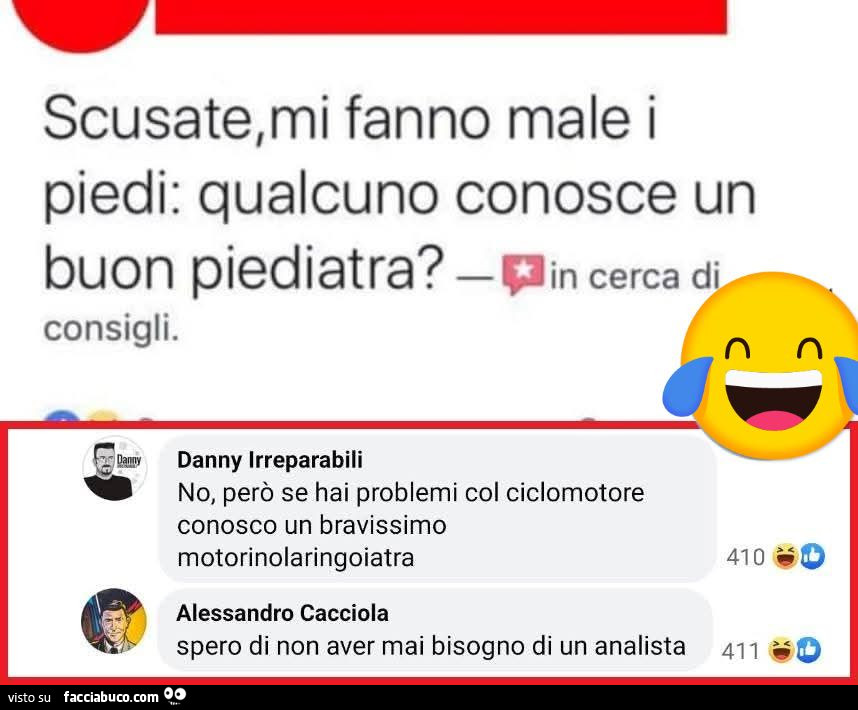Screen dimensions: 858x710
Task: Click the facciabuco eyes logo icon
Action: (x=175, y=695)
